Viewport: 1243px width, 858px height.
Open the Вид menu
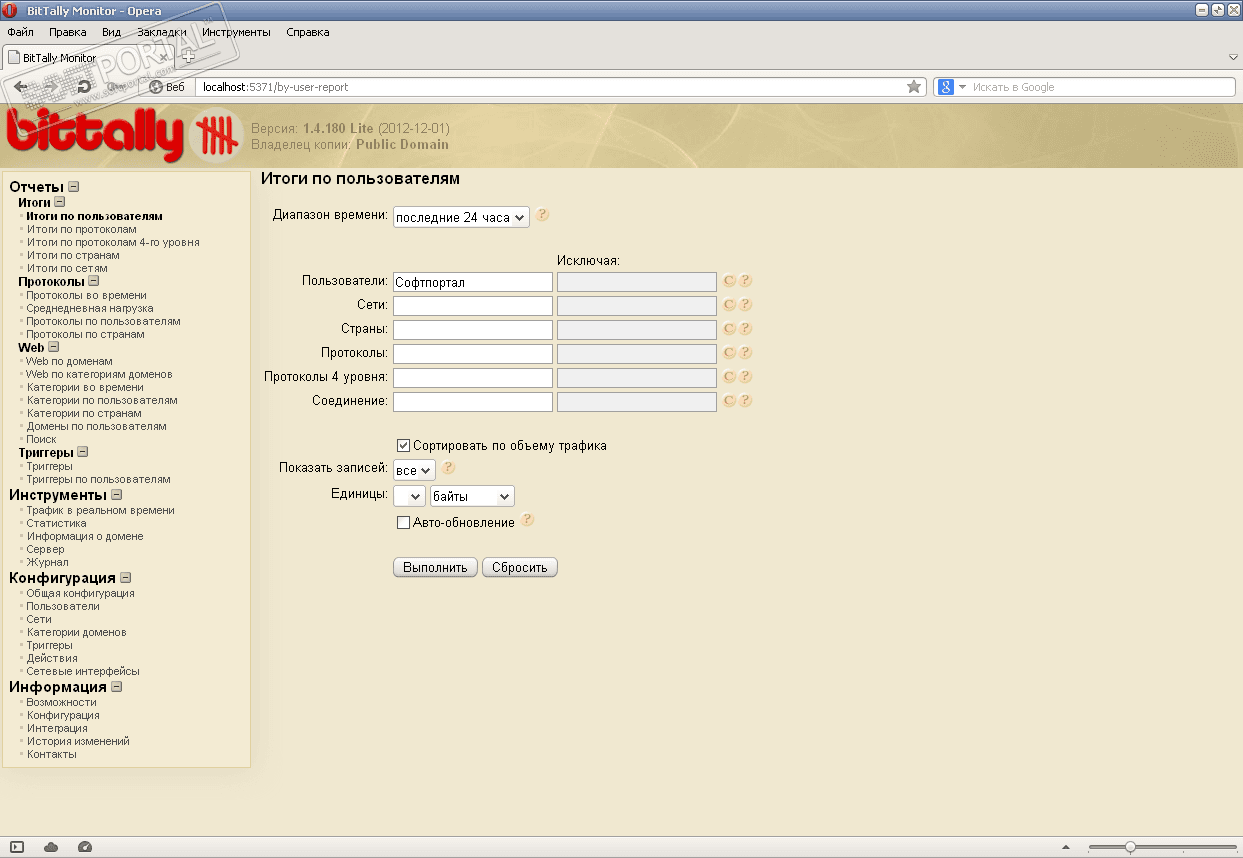pyautogui.click(x=112, y=32)
